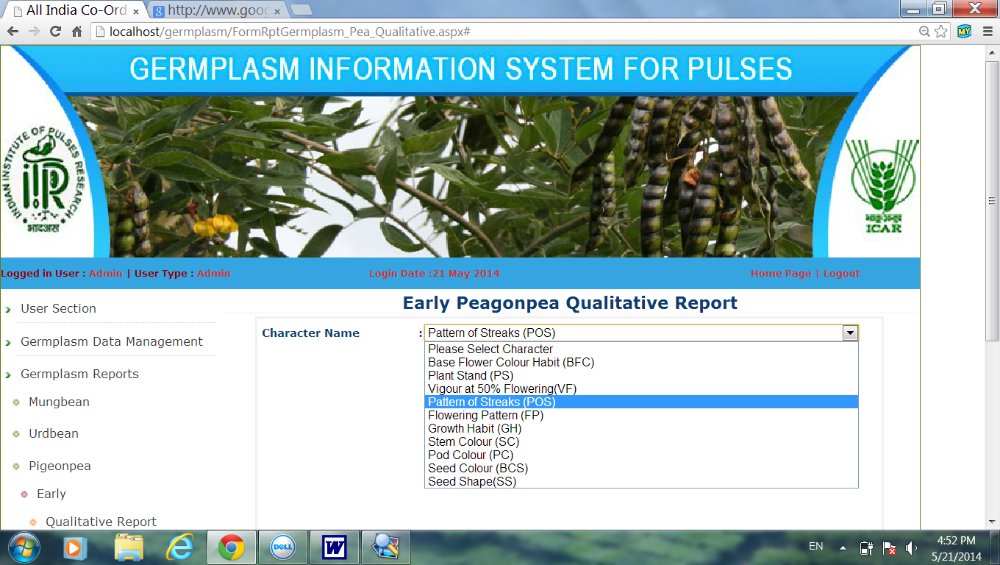Select Base Flower Colour Habit (BFC) option
1000x565 pixels.
coord(641,362)
